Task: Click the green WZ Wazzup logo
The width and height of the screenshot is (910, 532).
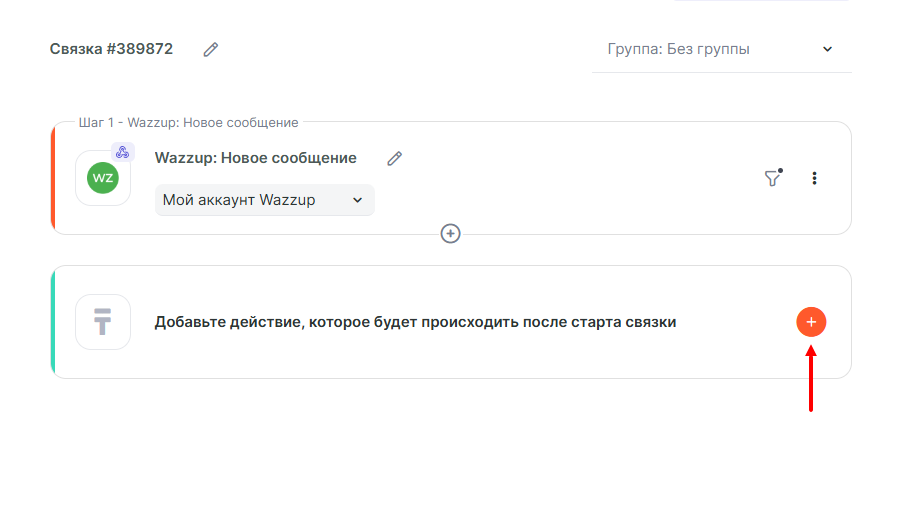Action: coord(103,178)
